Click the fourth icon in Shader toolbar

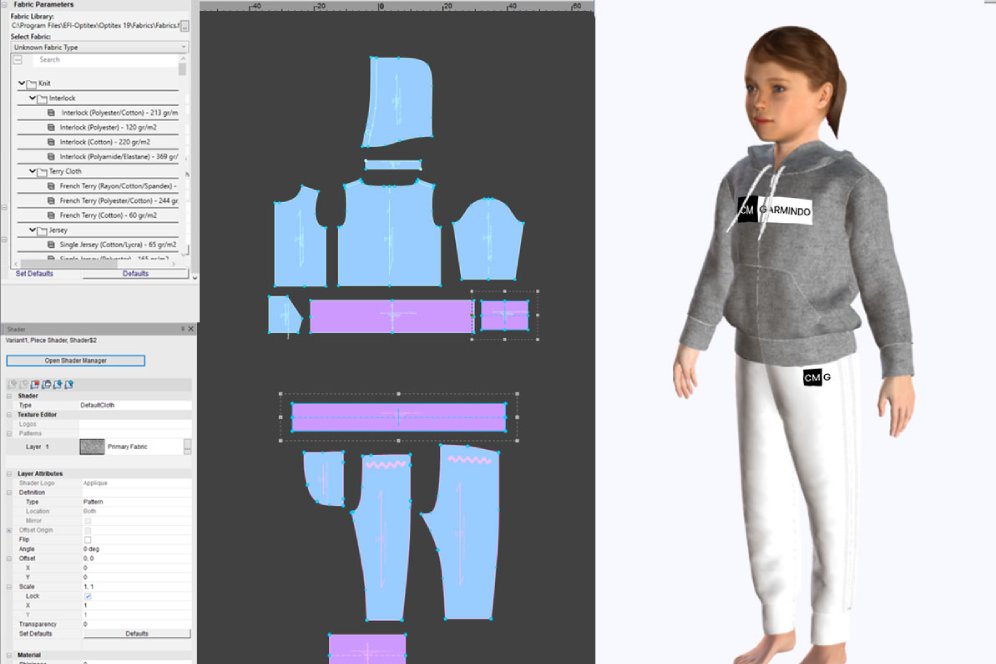click(46, 384)
